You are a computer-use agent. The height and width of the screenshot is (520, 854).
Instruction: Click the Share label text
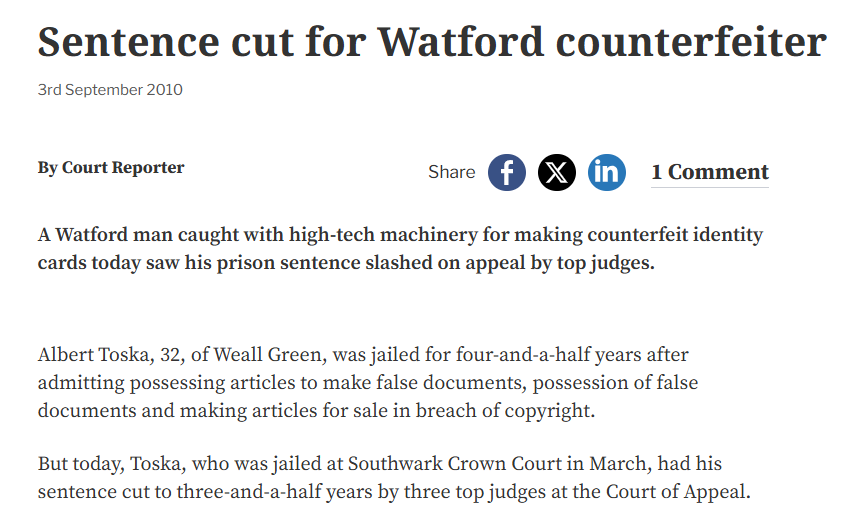tap(452, 172)
